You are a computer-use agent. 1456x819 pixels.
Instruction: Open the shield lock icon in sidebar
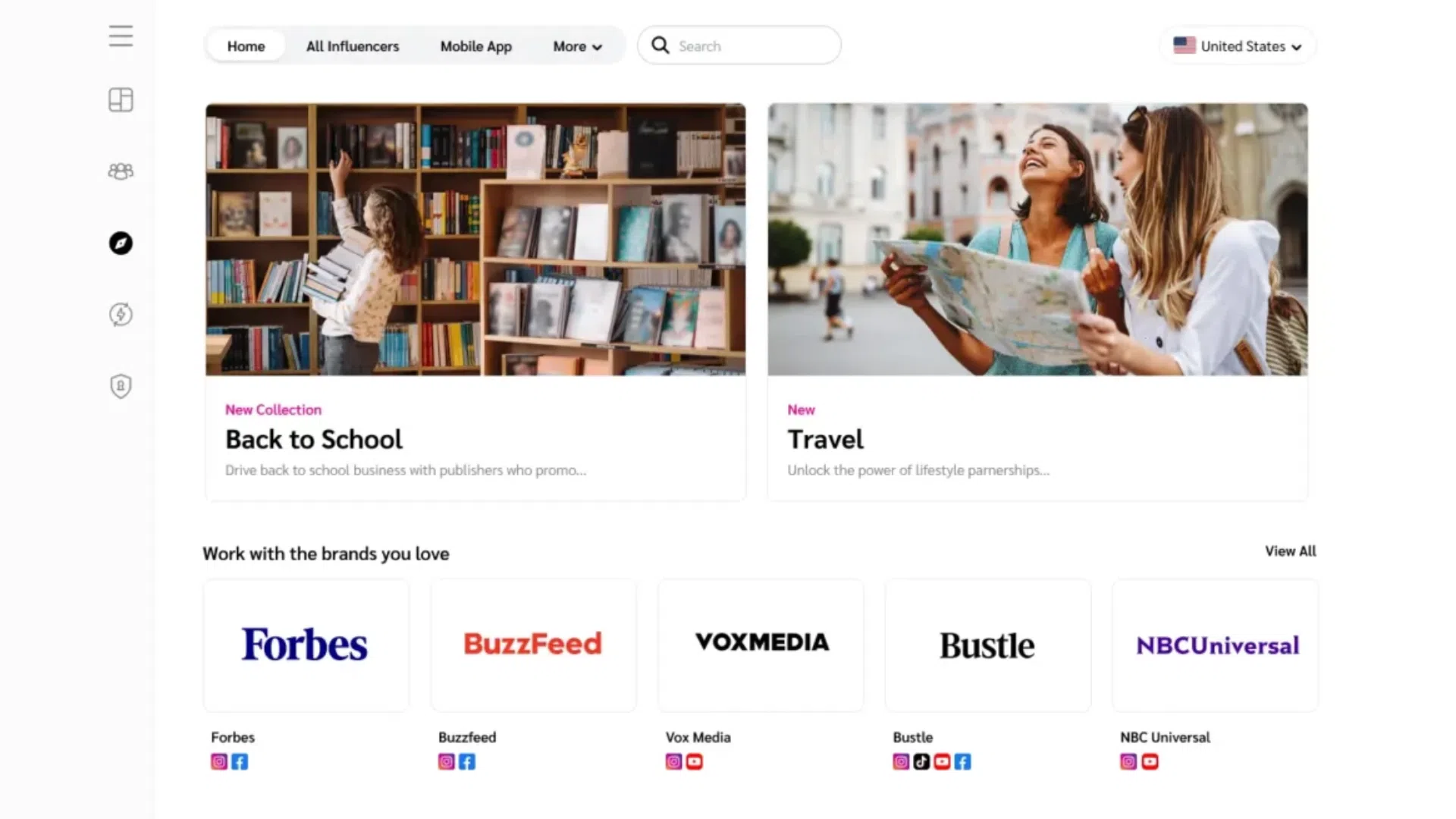[121, 386]
